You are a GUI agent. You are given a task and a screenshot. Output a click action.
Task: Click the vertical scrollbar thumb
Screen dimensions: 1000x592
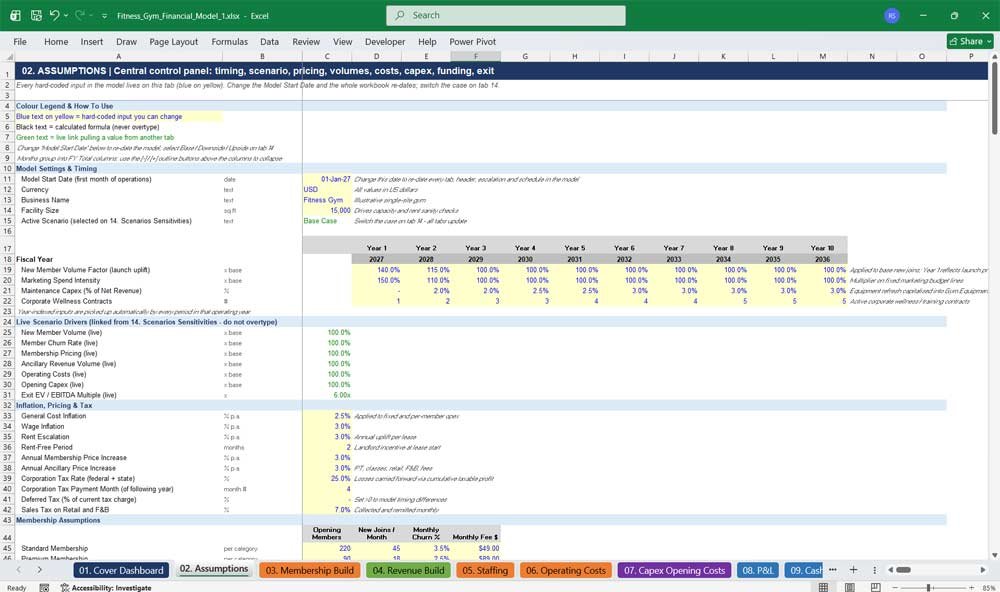pos(994,99)
